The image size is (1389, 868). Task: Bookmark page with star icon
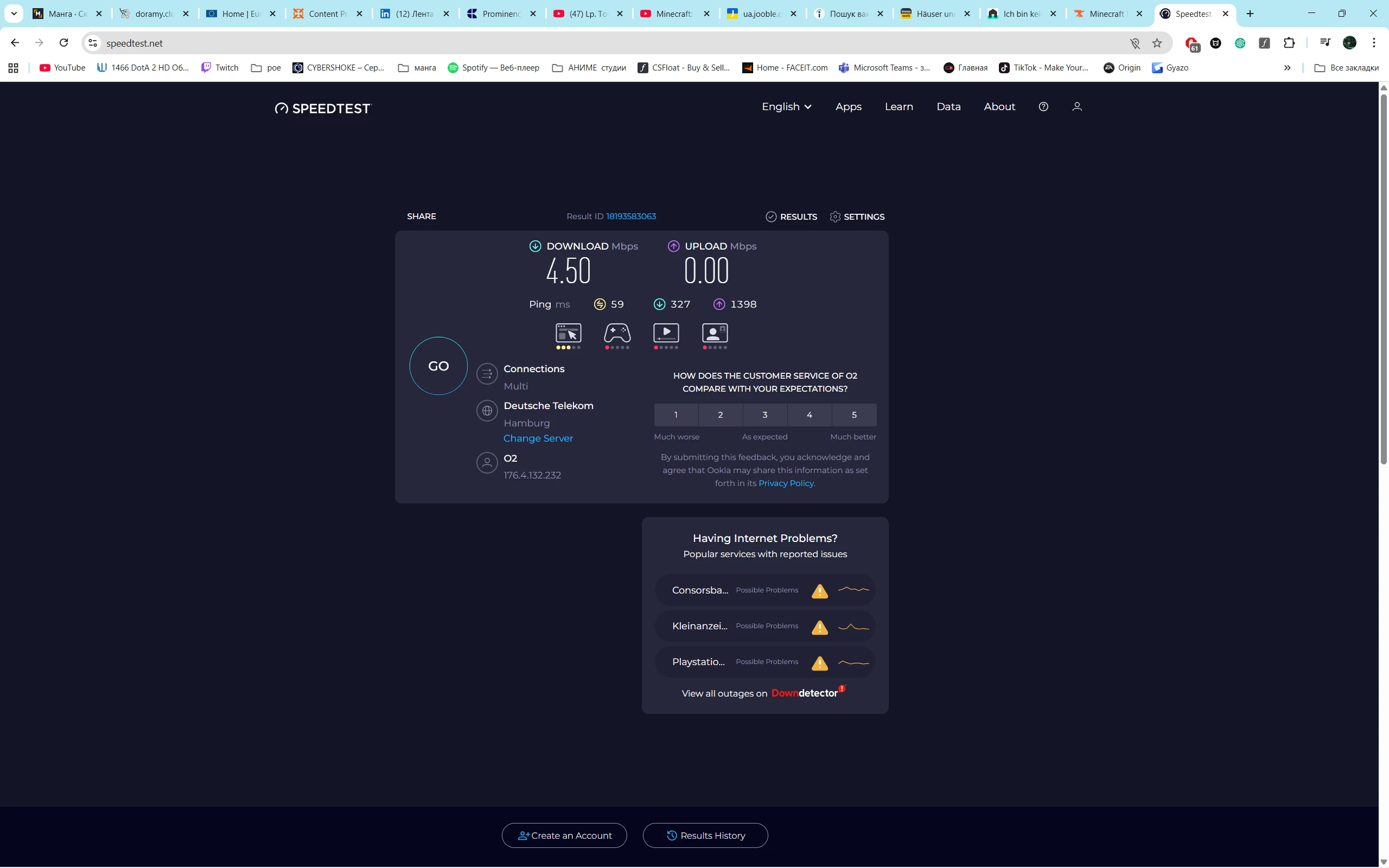pyautogui.click(x=1157, y=43)
